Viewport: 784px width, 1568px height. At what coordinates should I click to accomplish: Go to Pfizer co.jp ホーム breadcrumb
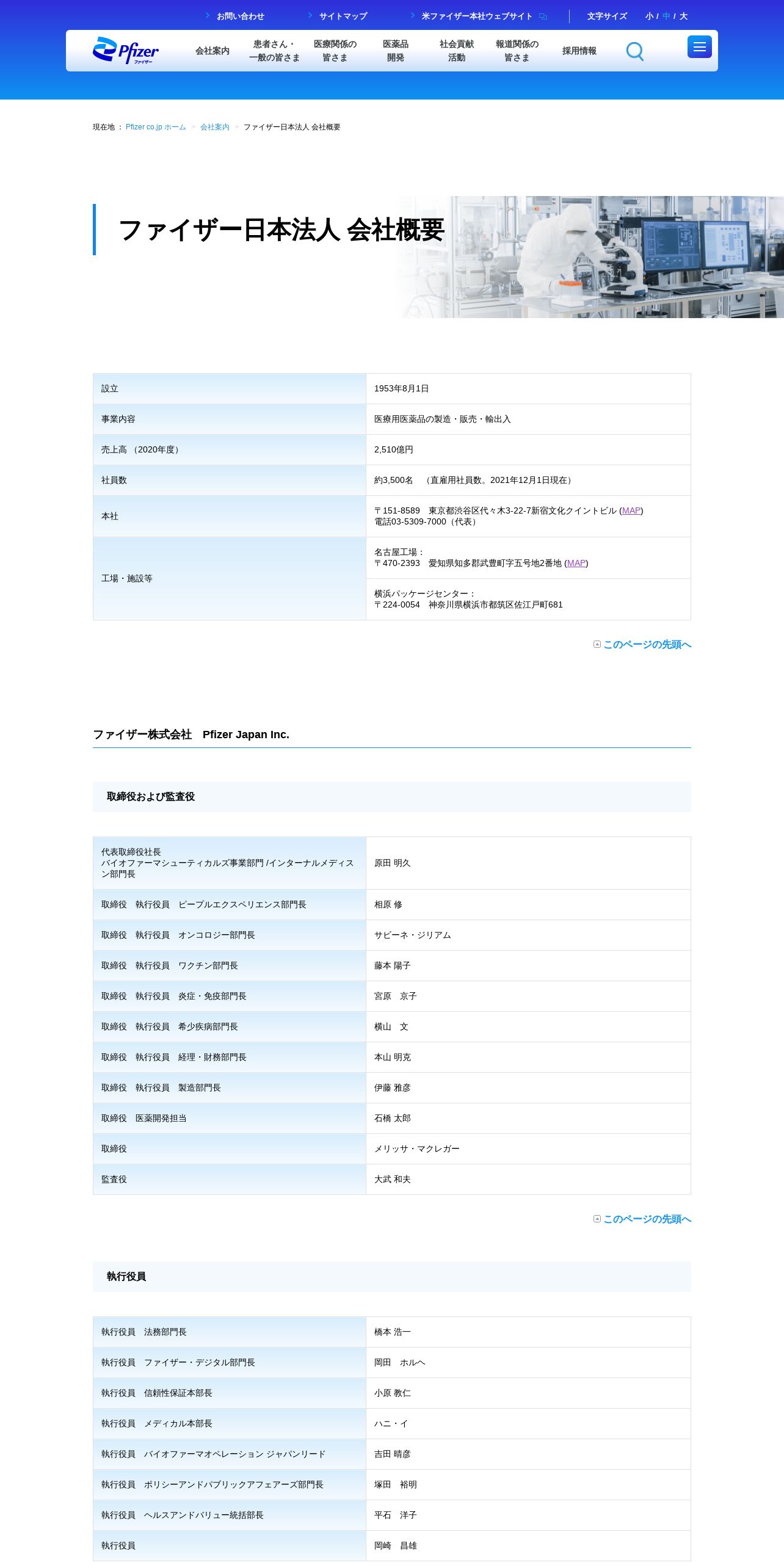point(156,127)
